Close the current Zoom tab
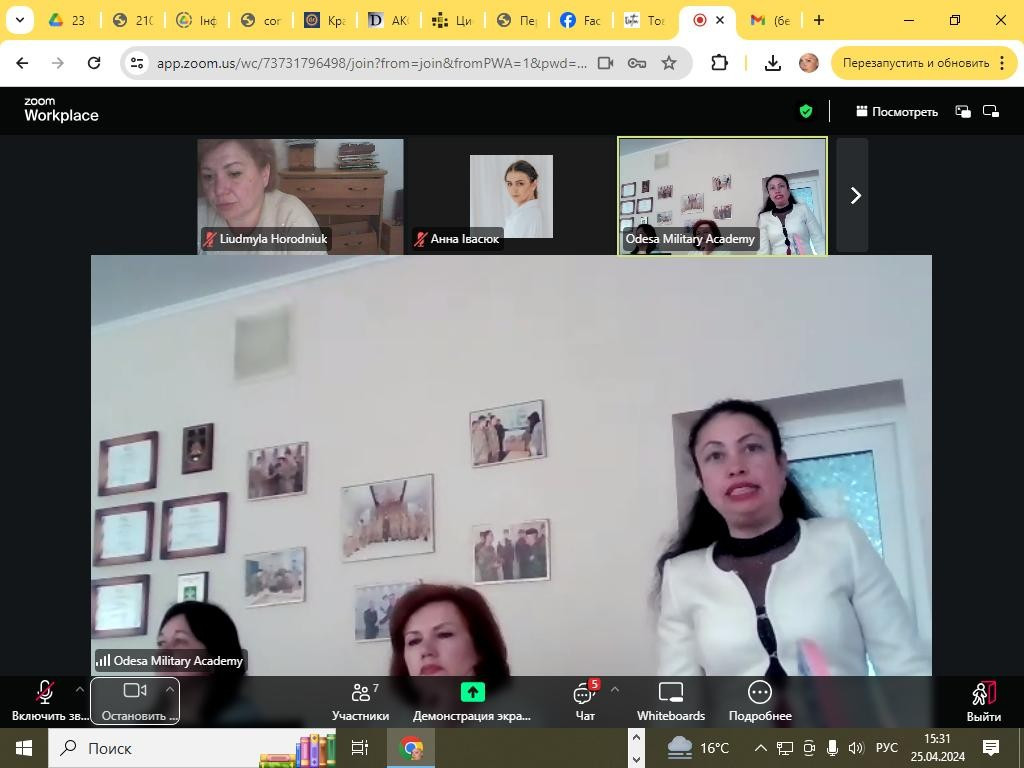The height and width of the screenshot is (768, 1024). click(720, 20)
